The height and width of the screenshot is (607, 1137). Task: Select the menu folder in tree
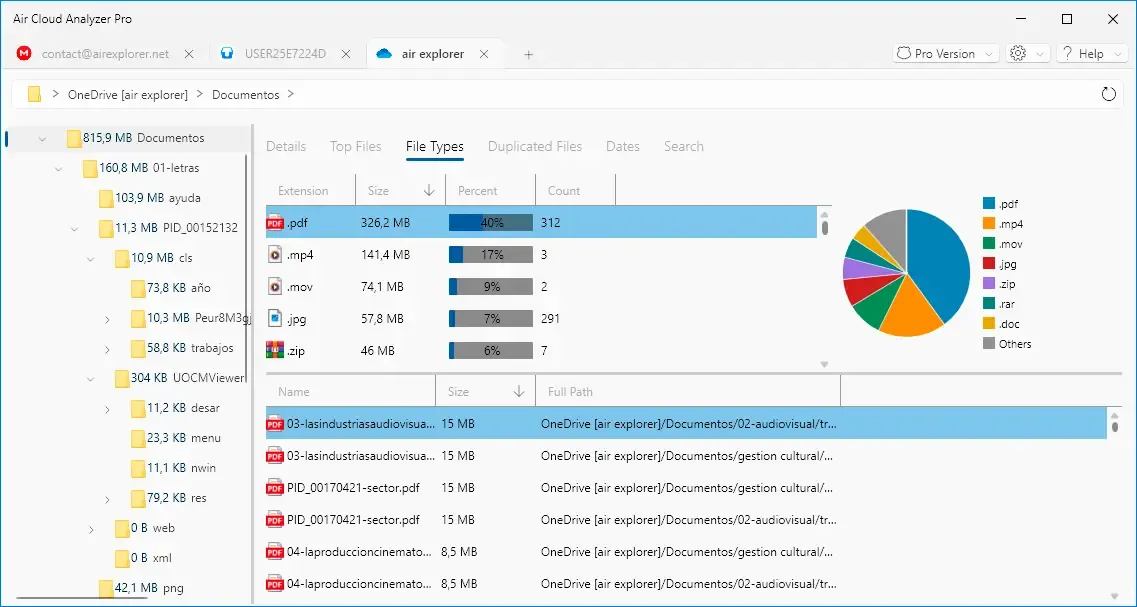click(x=175, y=438)
